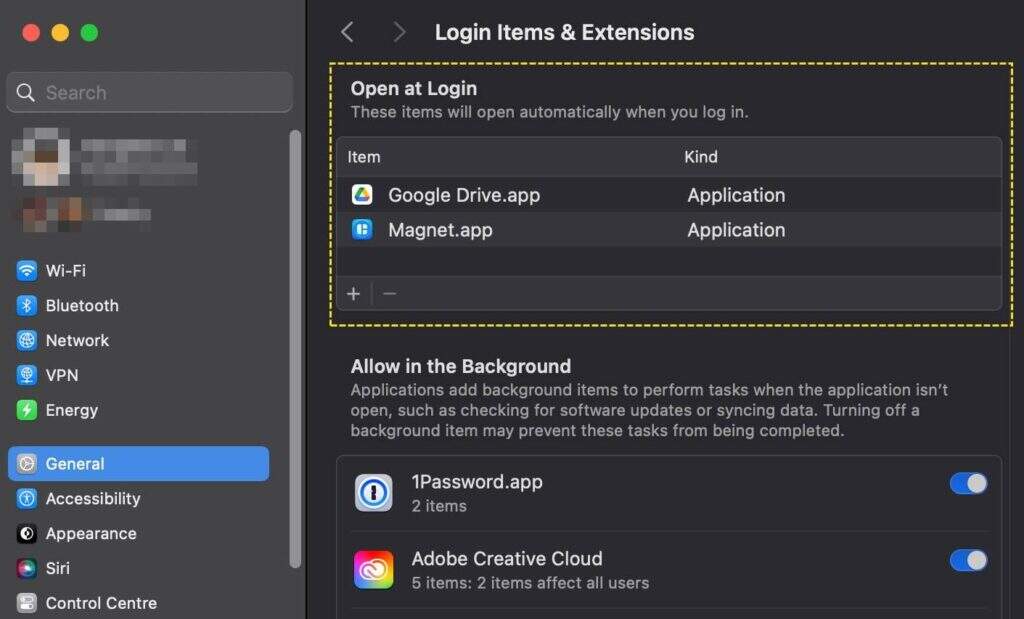Click the Bluetooth icon in sidebar
This screenshot has width=1024, height=619.
coord(27,306)
